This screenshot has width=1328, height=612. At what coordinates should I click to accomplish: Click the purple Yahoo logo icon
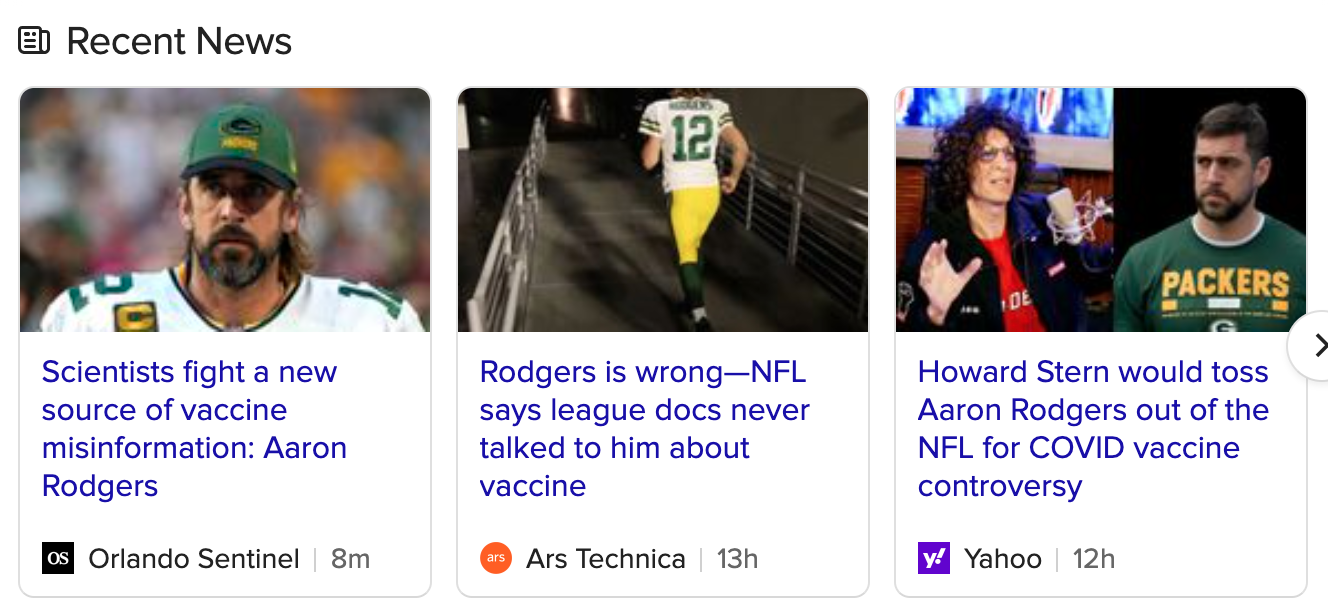(934, 558)
